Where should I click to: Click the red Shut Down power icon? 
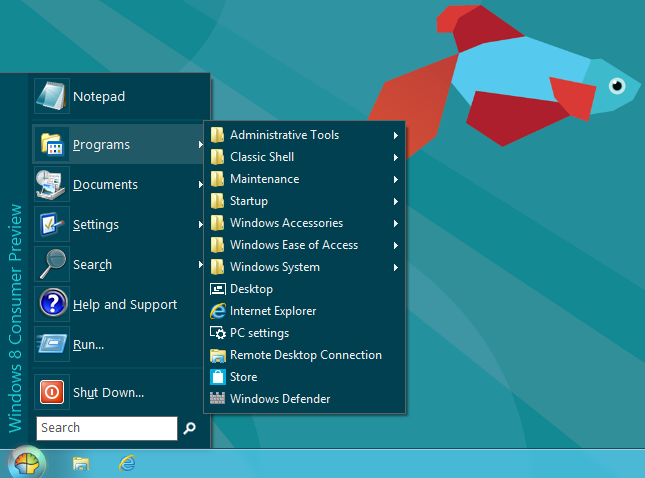pyautogui.click(x=52, y=392)
